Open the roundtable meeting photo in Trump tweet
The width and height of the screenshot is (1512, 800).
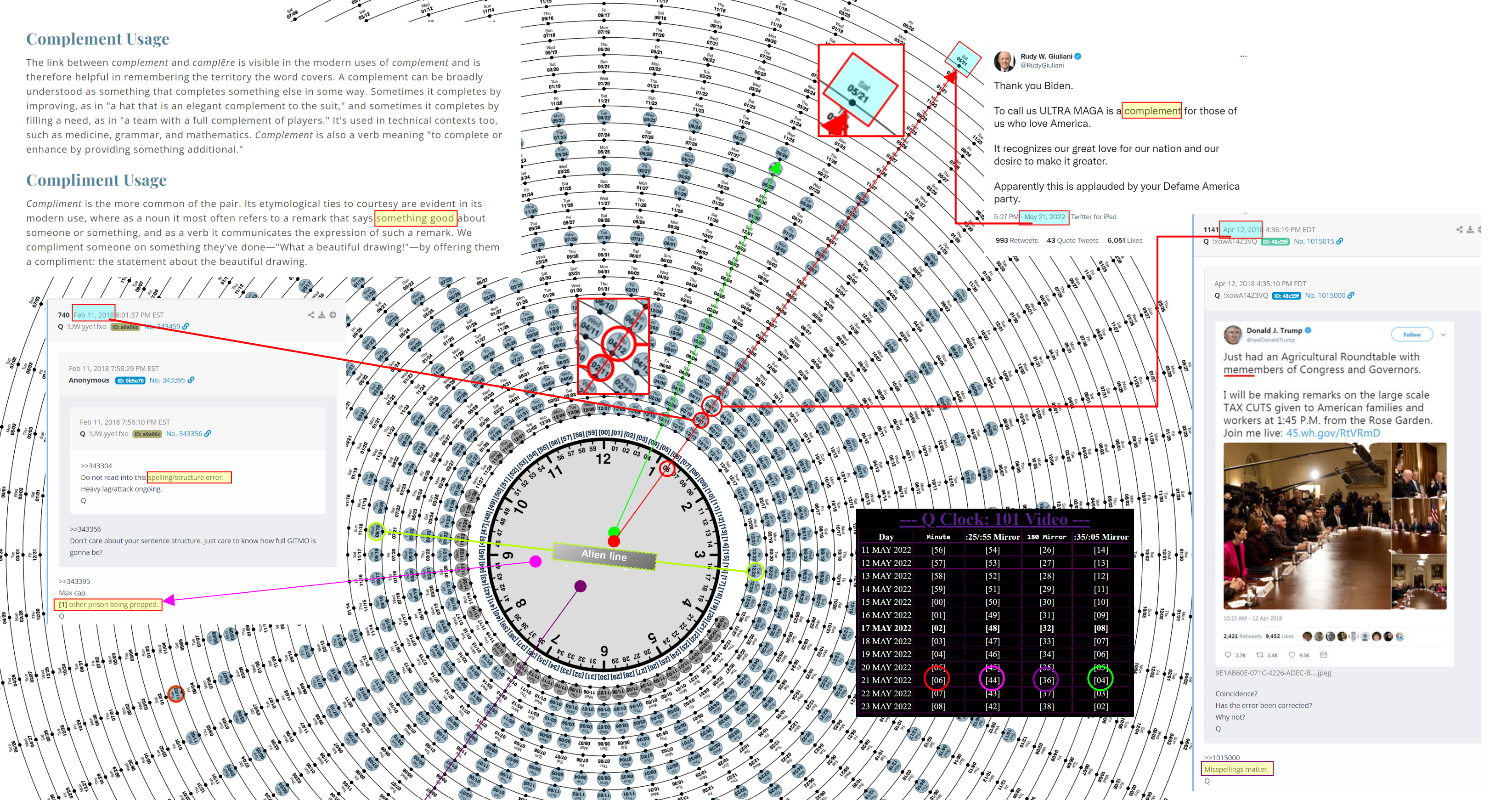[1335, 526]
